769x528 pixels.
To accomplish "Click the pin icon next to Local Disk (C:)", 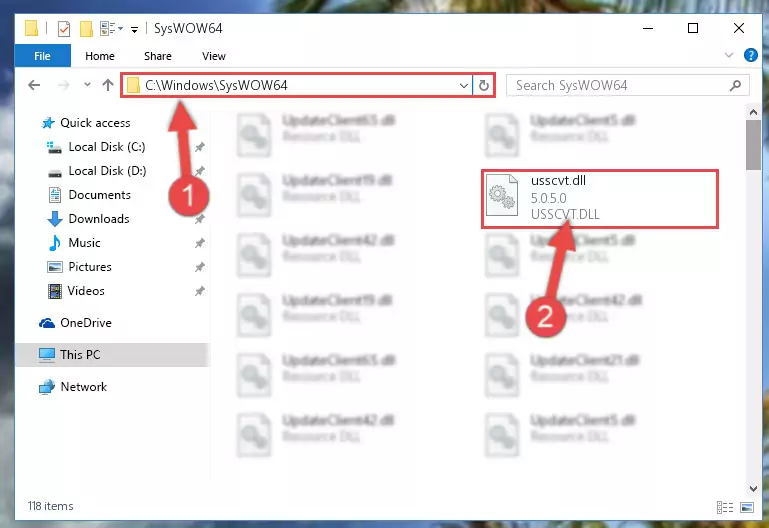I will [200, 147].
